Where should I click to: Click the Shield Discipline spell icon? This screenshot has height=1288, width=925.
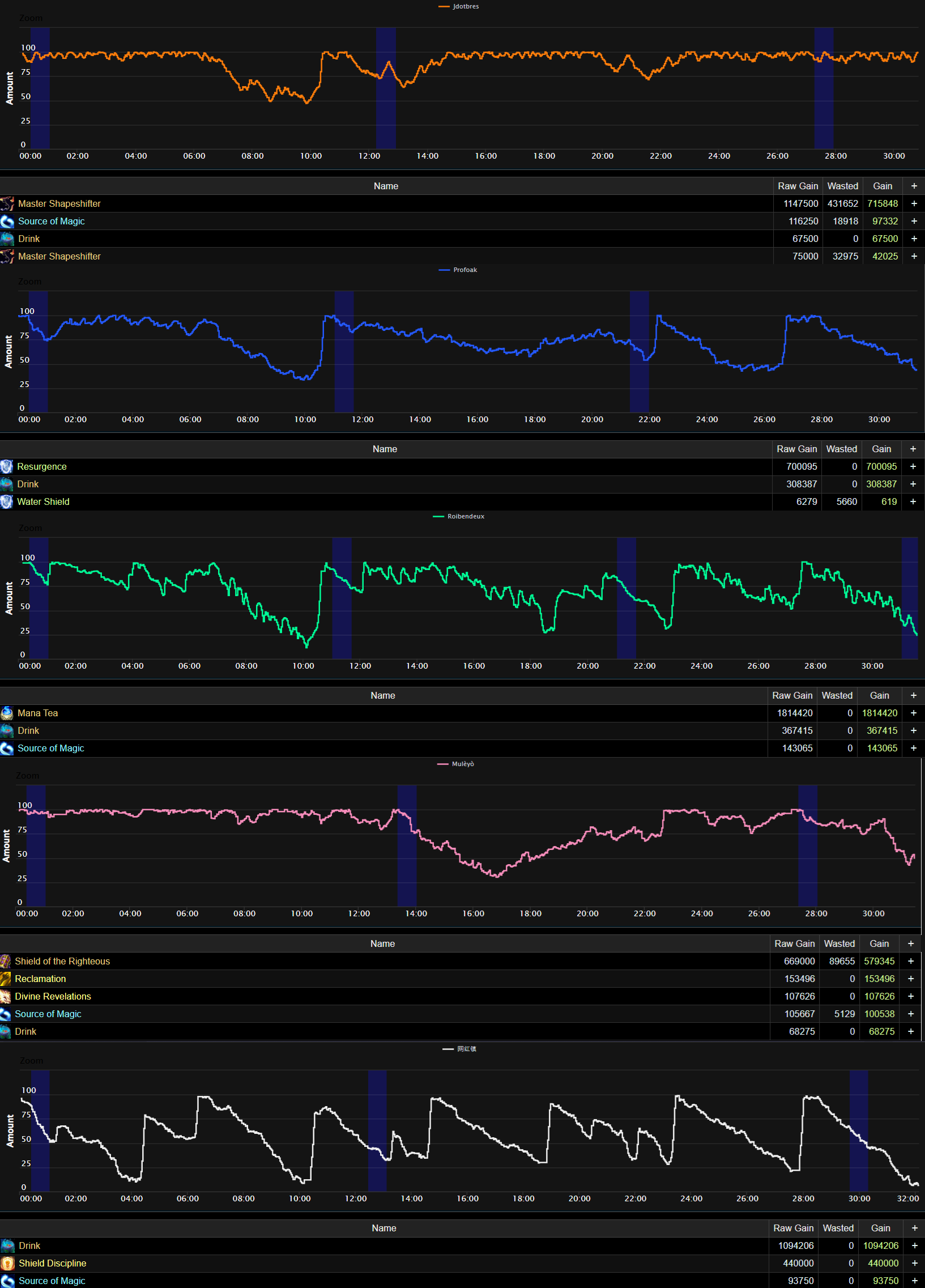7,1263
